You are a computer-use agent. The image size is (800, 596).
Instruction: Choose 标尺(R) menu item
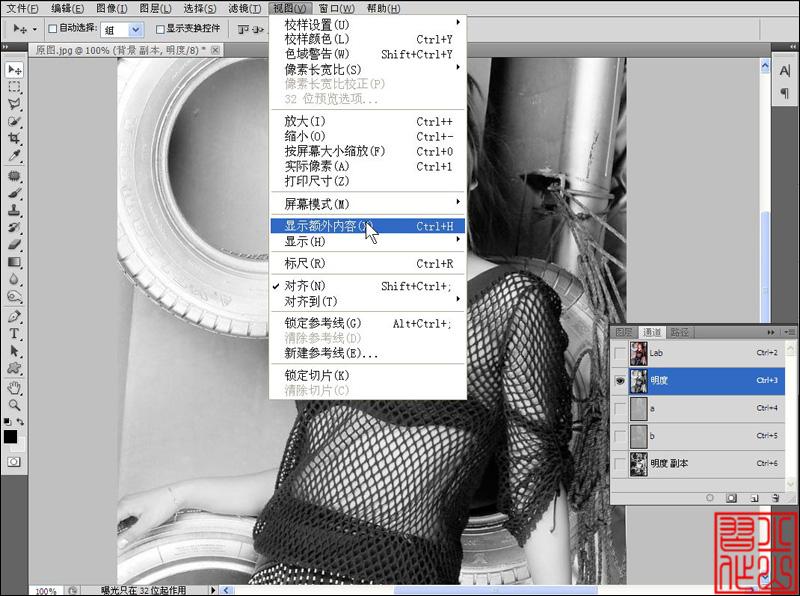367,264
